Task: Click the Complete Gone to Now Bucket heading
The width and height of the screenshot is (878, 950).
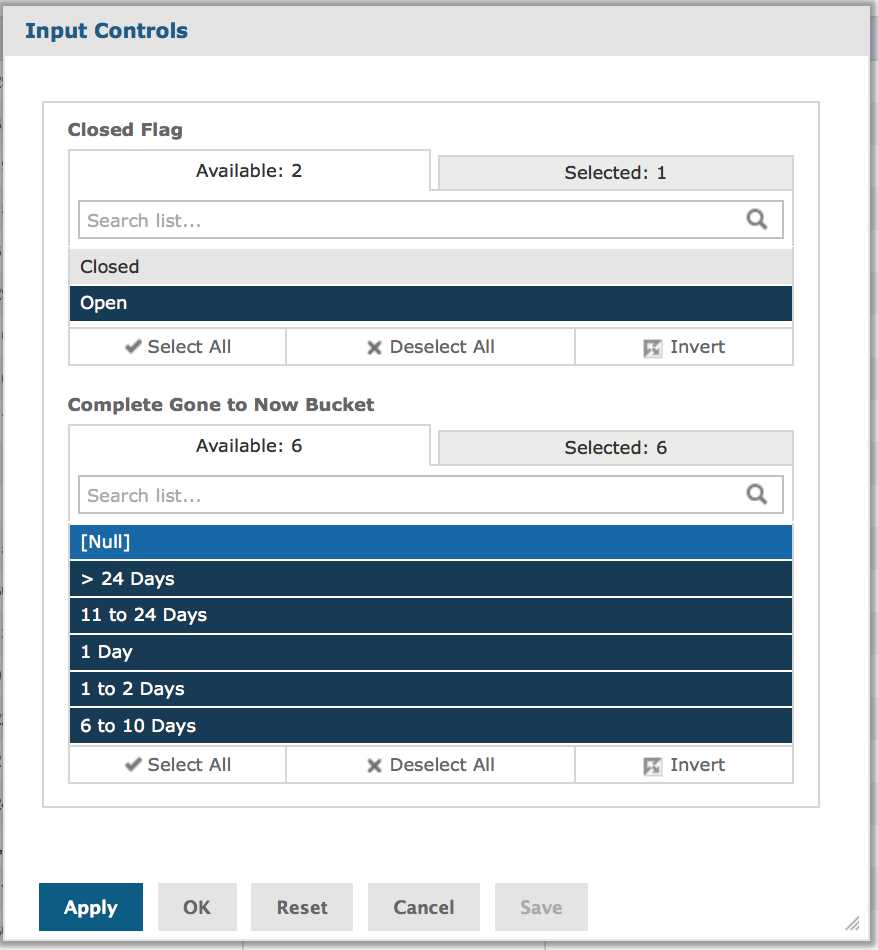Action: [x=221, y=404]
